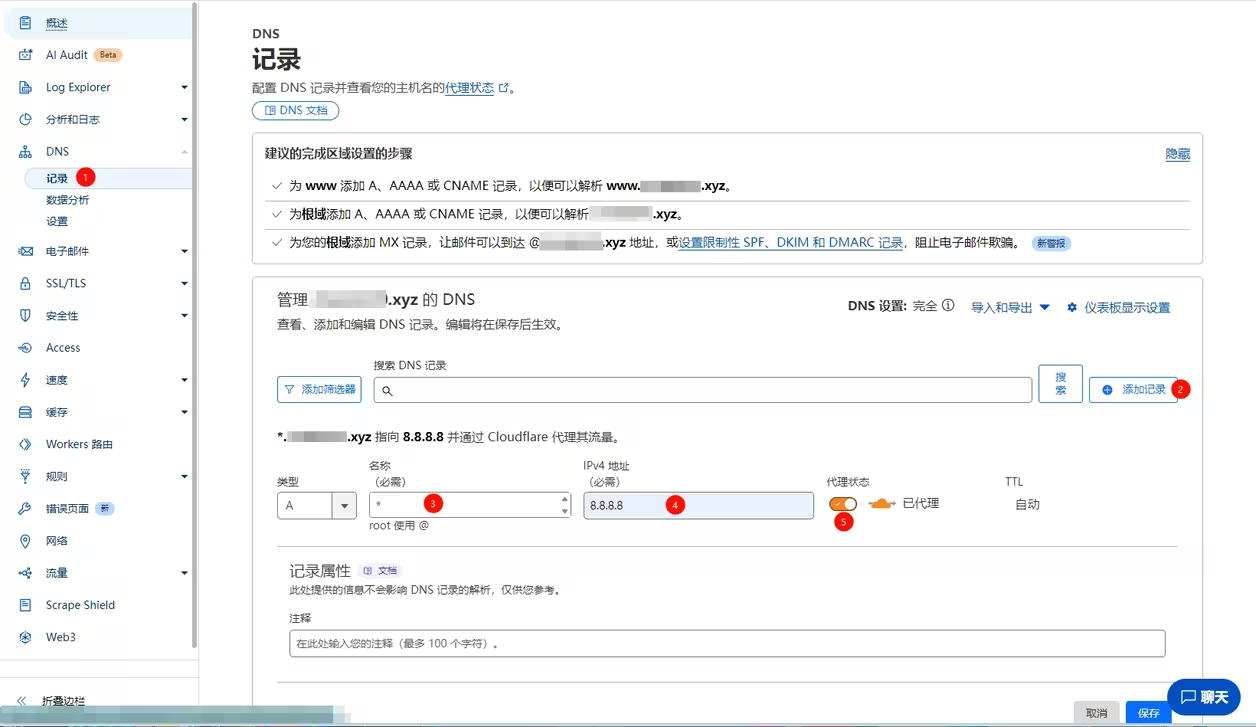Screen dimensions: 1256x727
Task: Click the Web3 sidebar icon
Action: tap(26, 637)
